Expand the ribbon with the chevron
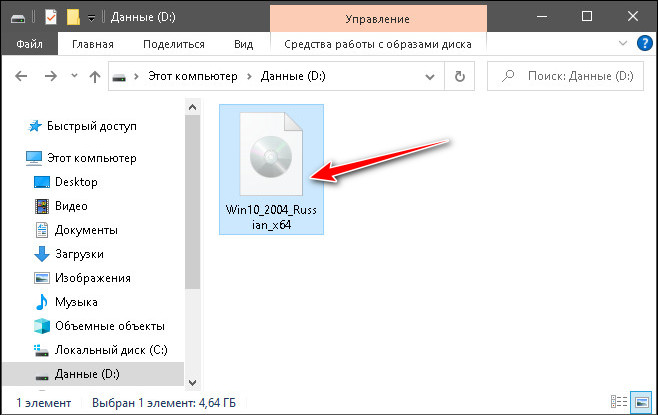This screenshot has width=658, height=415. pos(623,43)
